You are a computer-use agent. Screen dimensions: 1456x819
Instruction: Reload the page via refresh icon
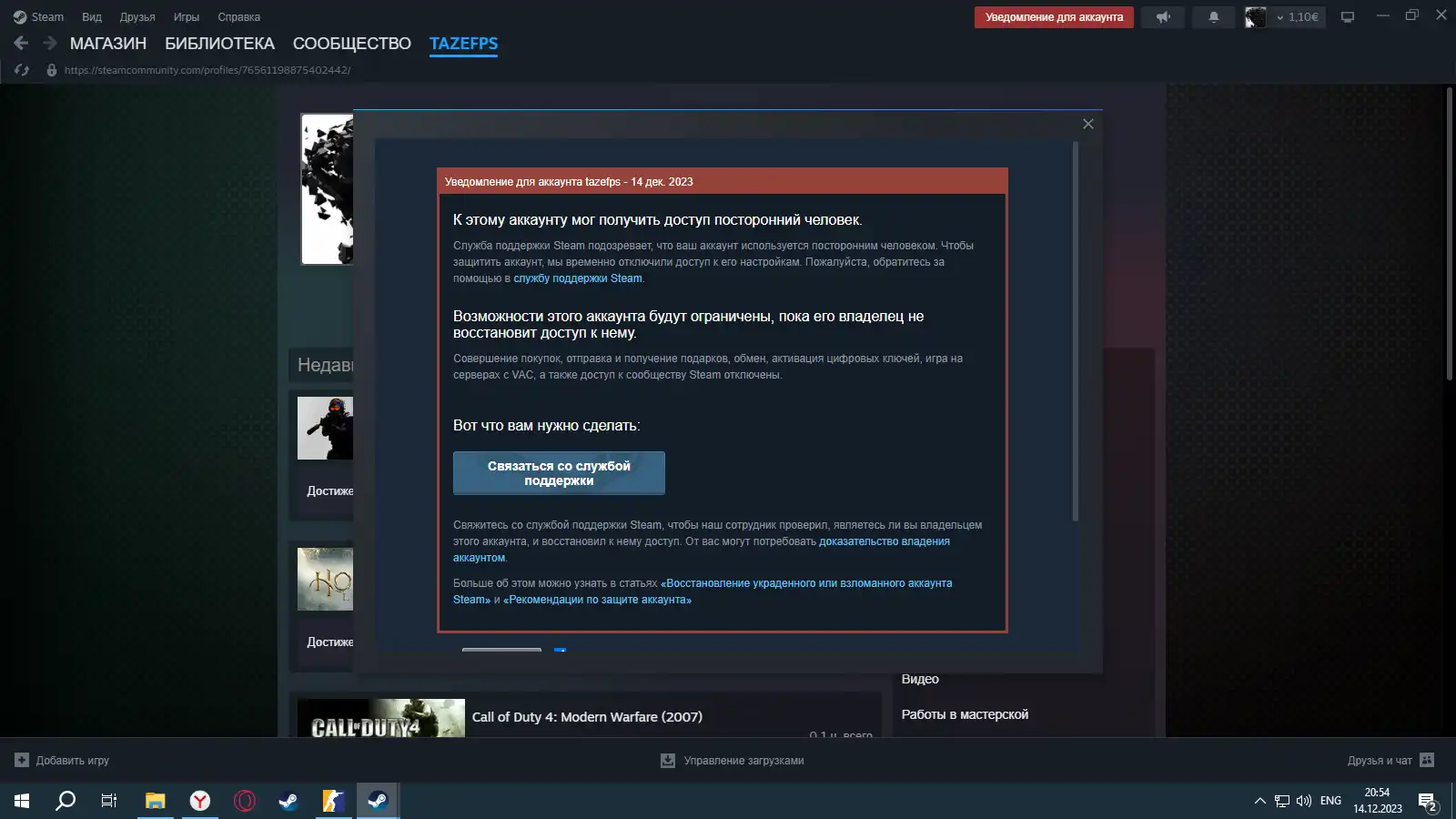click(x=22, y=70)
